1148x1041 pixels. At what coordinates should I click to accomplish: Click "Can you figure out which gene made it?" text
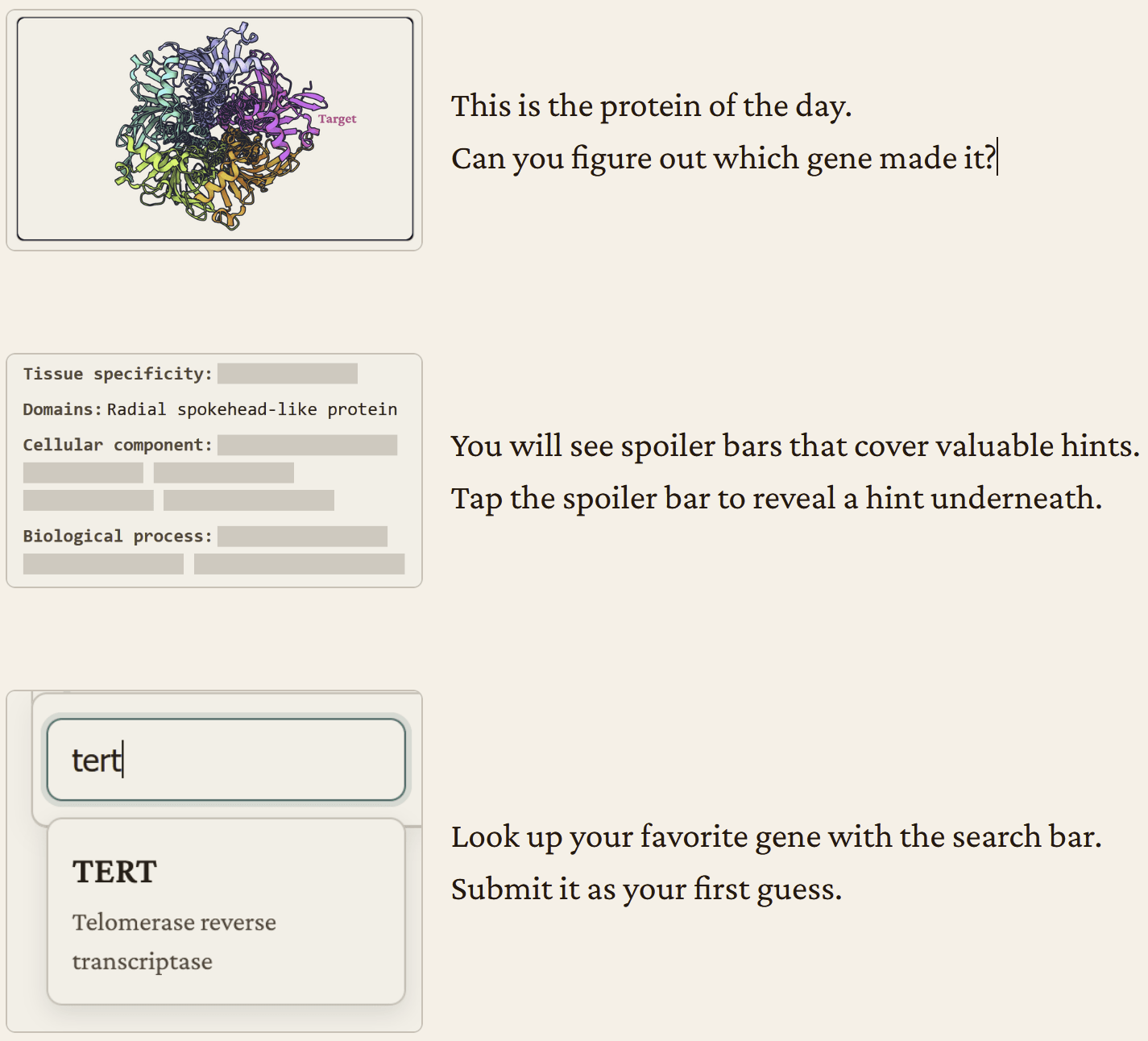pos(723,159)
